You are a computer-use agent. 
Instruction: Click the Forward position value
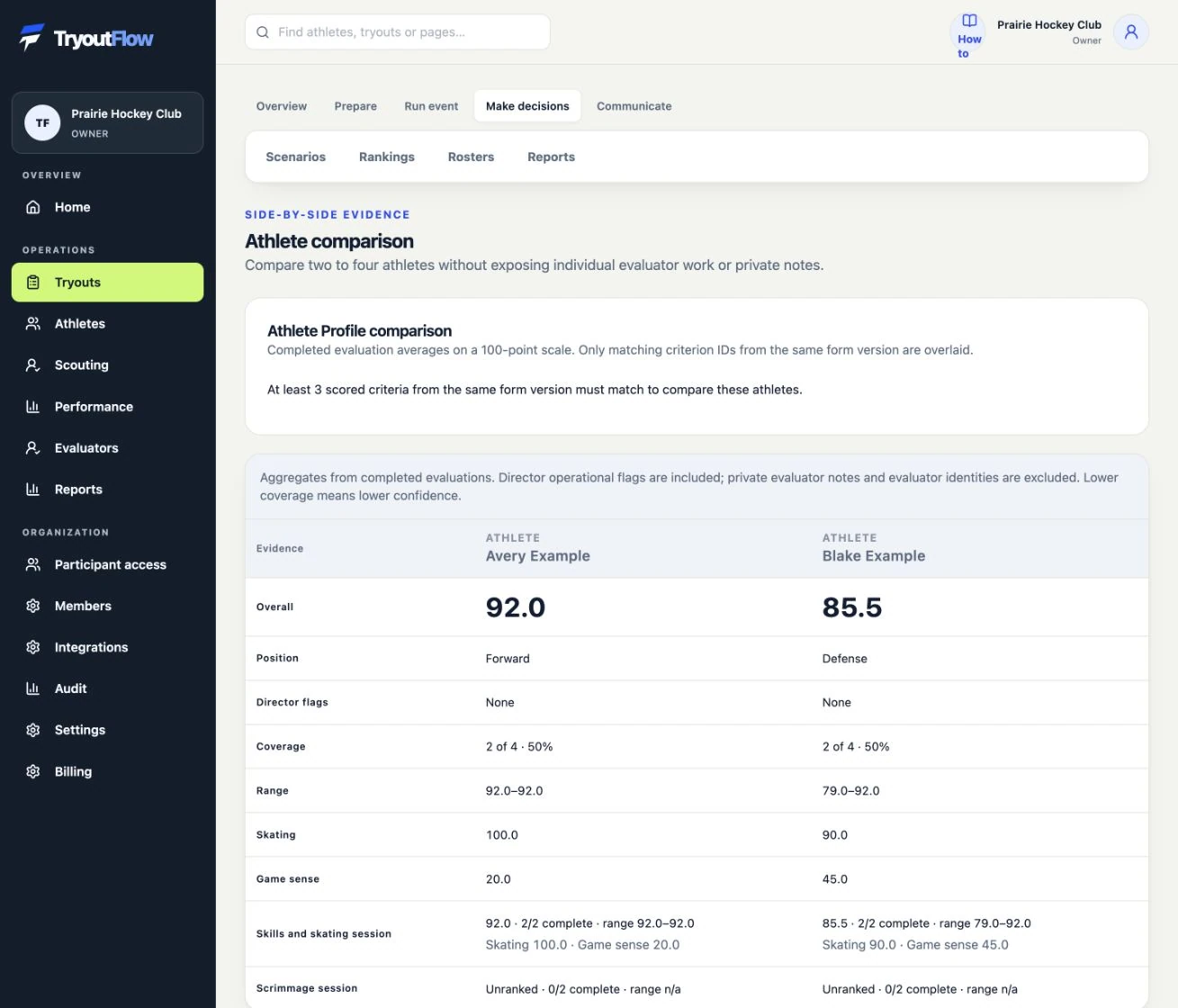[508, 659]
